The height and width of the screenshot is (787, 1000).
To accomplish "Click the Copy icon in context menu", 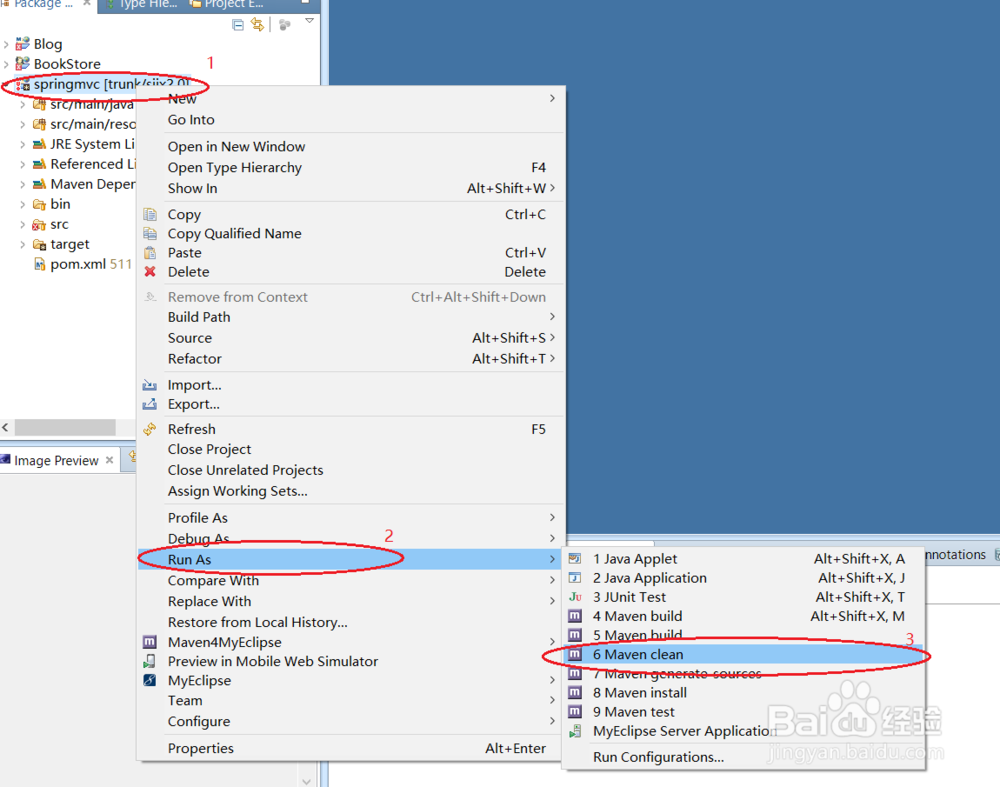I will 150,214.
